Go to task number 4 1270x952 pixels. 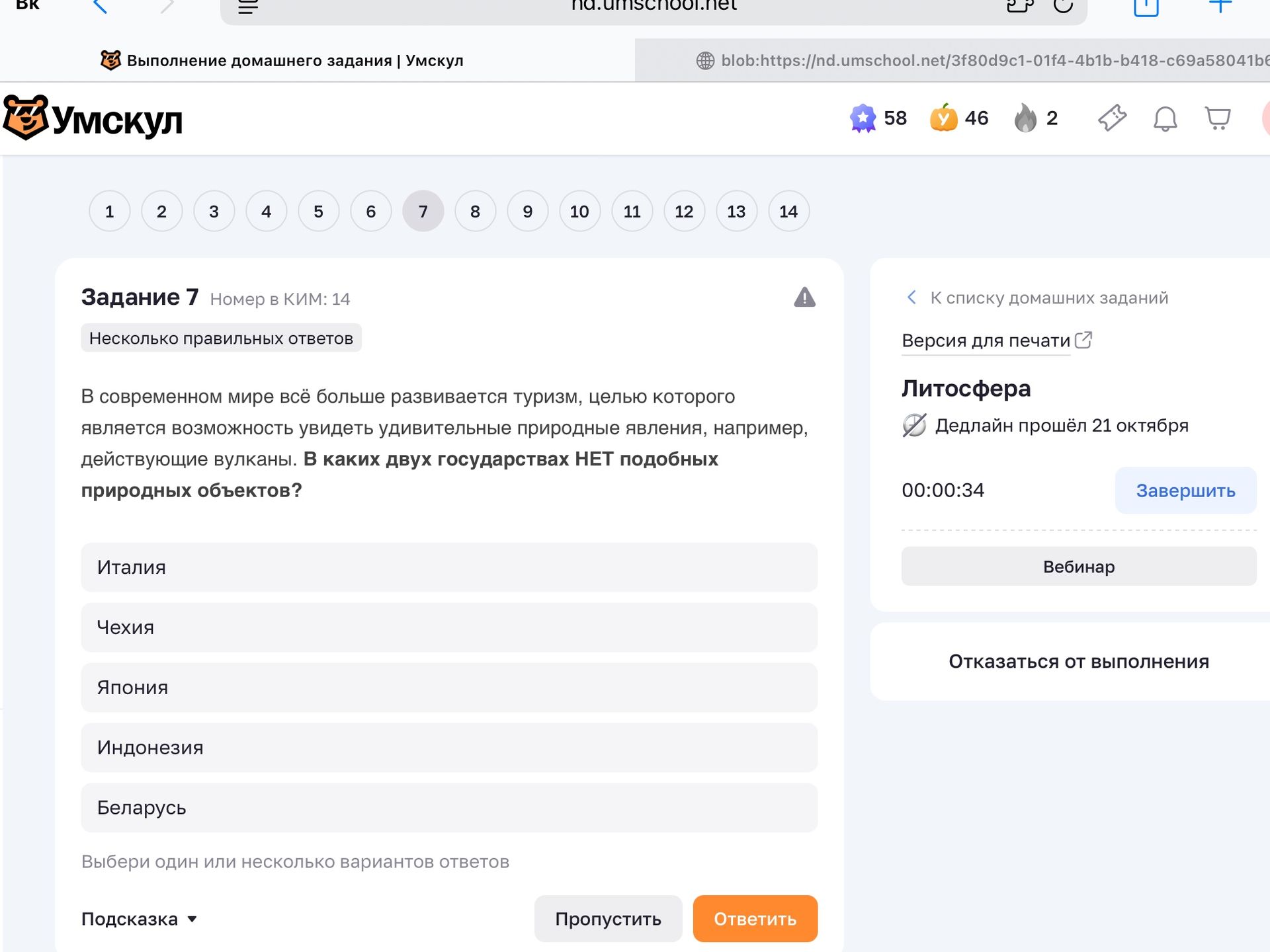click(x=266, y=212)
